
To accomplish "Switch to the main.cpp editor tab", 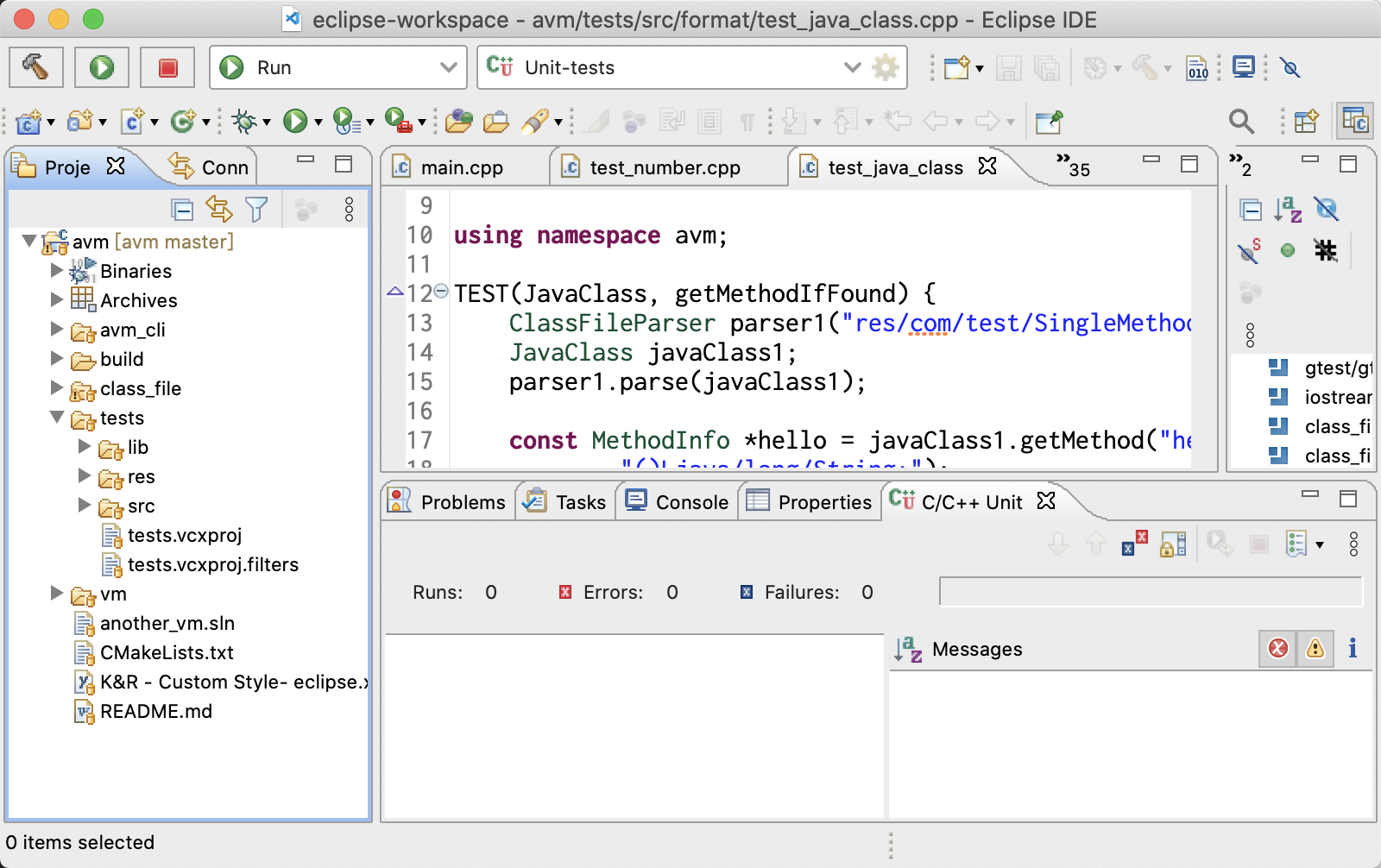I will click(461, 167).
